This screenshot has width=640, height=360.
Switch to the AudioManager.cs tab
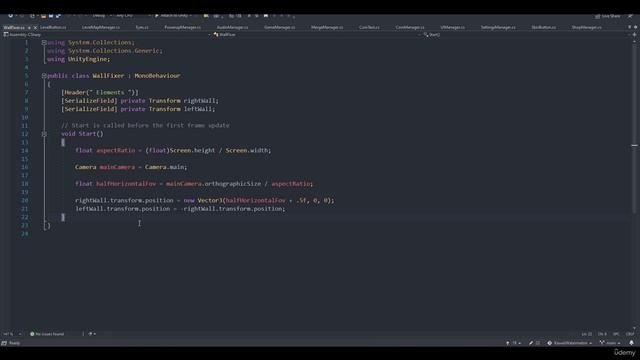(x=232, y=27)
